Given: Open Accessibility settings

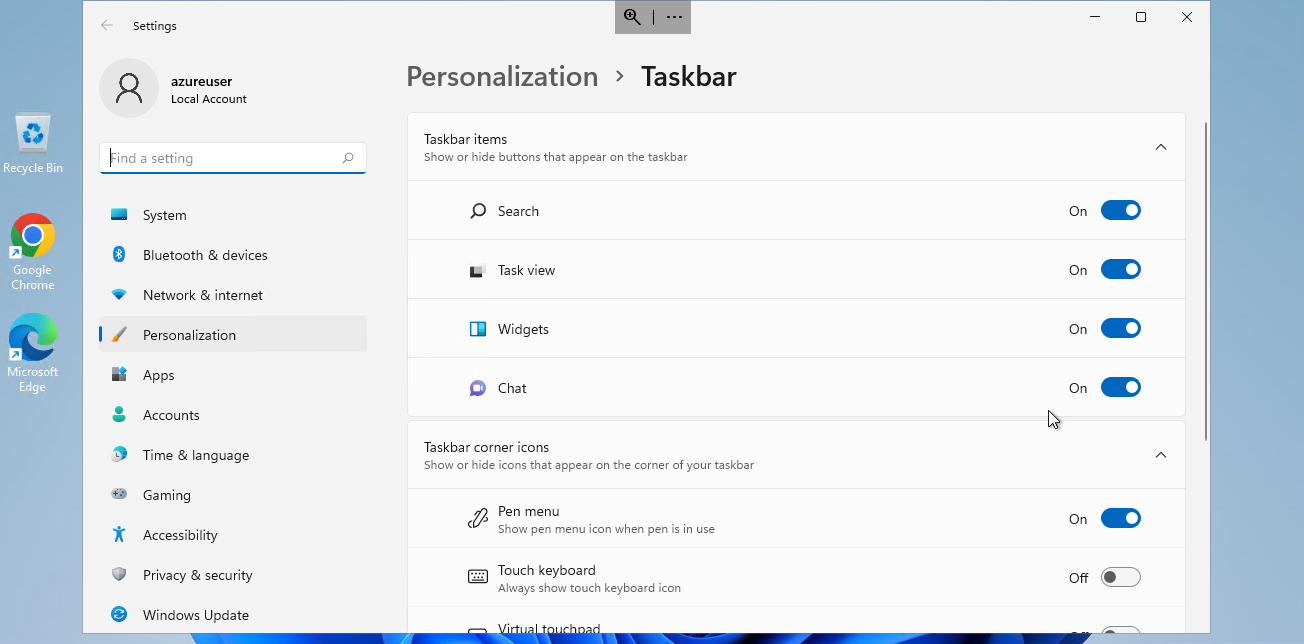Looking at the screenshot, I should click(233, 535).
